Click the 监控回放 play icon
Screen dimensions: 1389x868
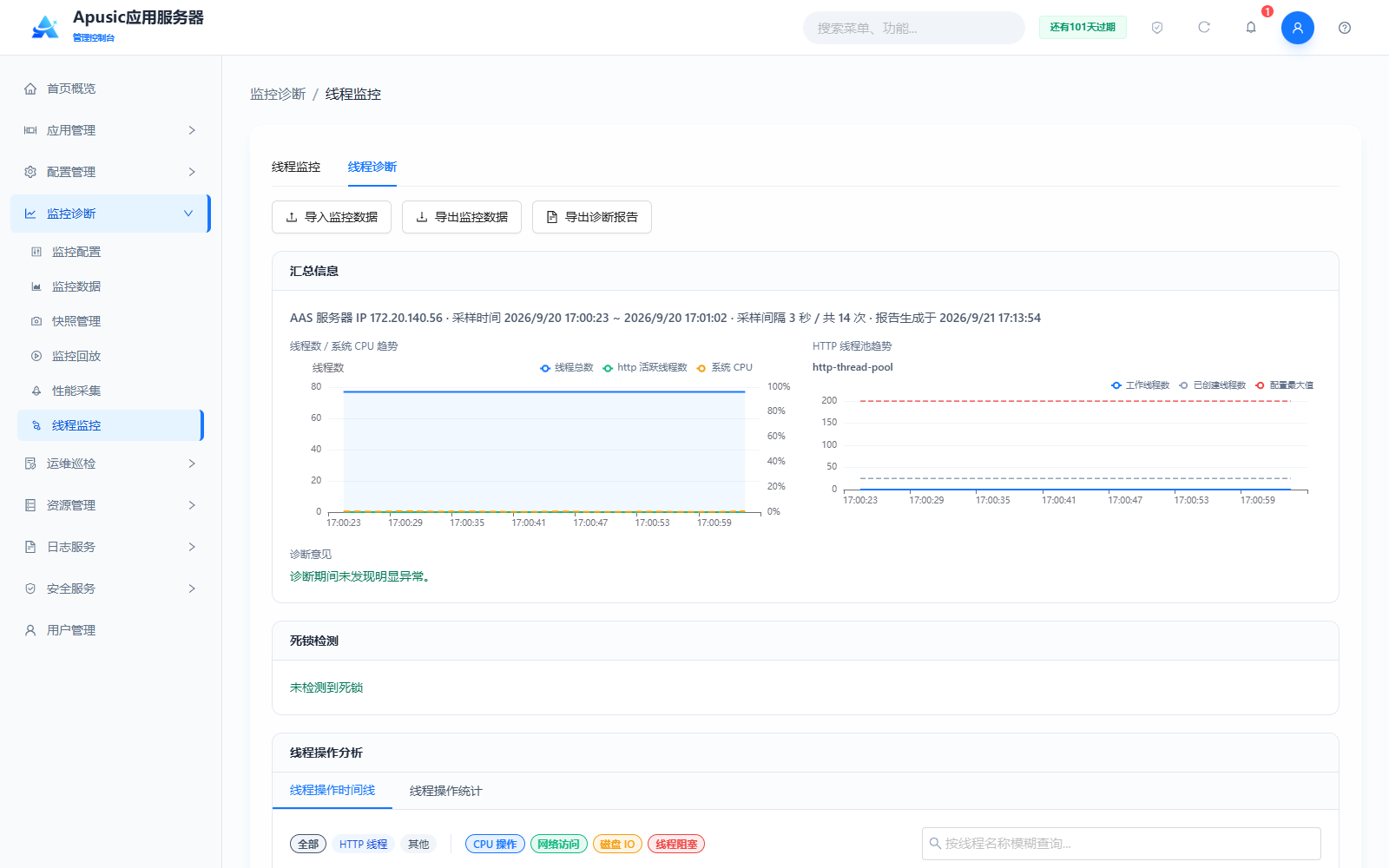coord(36,356)
